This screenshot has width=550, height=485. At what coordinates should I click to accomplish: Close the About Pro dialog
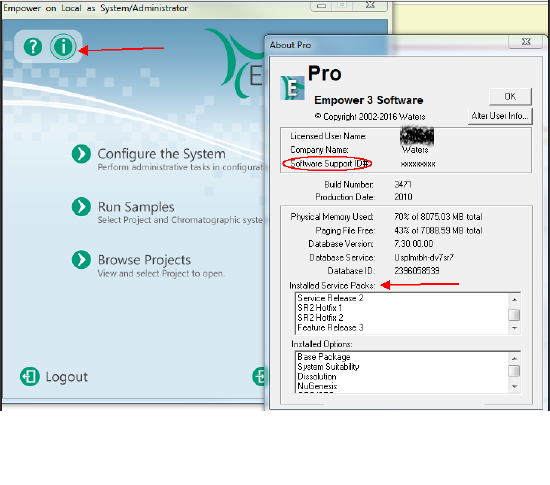tap(526, 42)
